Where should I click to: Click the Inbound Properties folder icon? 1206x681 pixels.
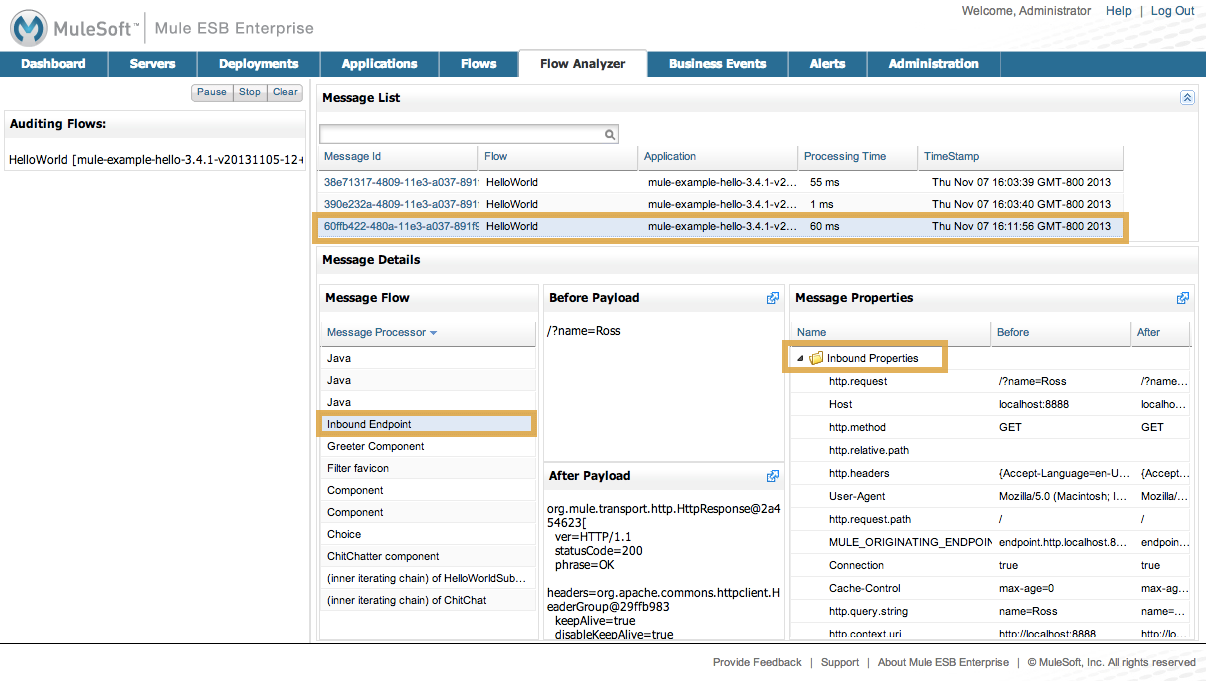pos(816,358)
